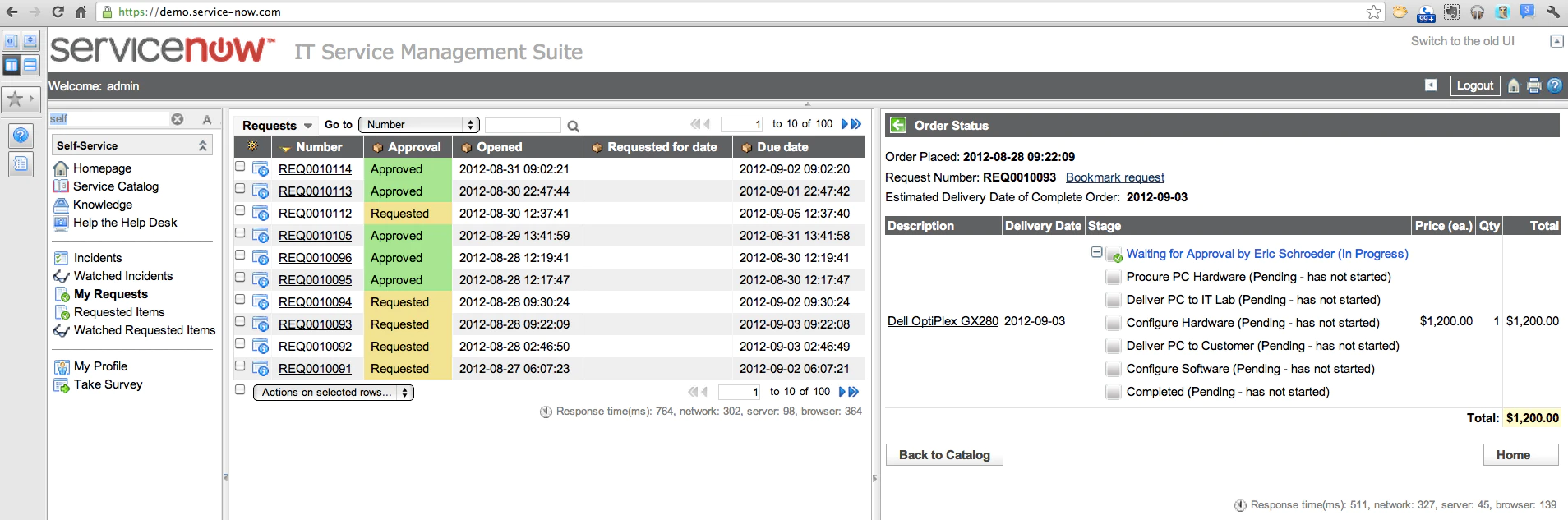Clear the navigation filter with the X icon
1568x520 pixels.
pyautogui.click(x=178, y=119)
